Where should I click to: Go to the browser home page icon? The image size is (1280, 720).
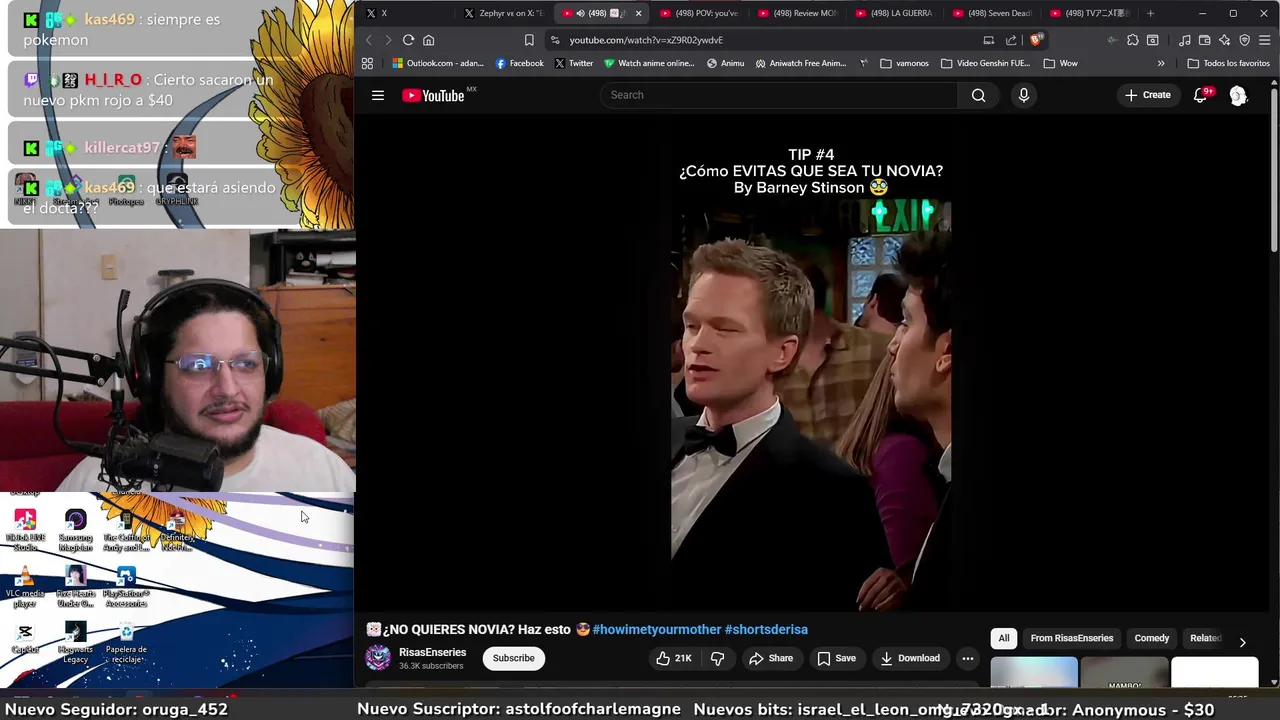[x=428, y=40]
